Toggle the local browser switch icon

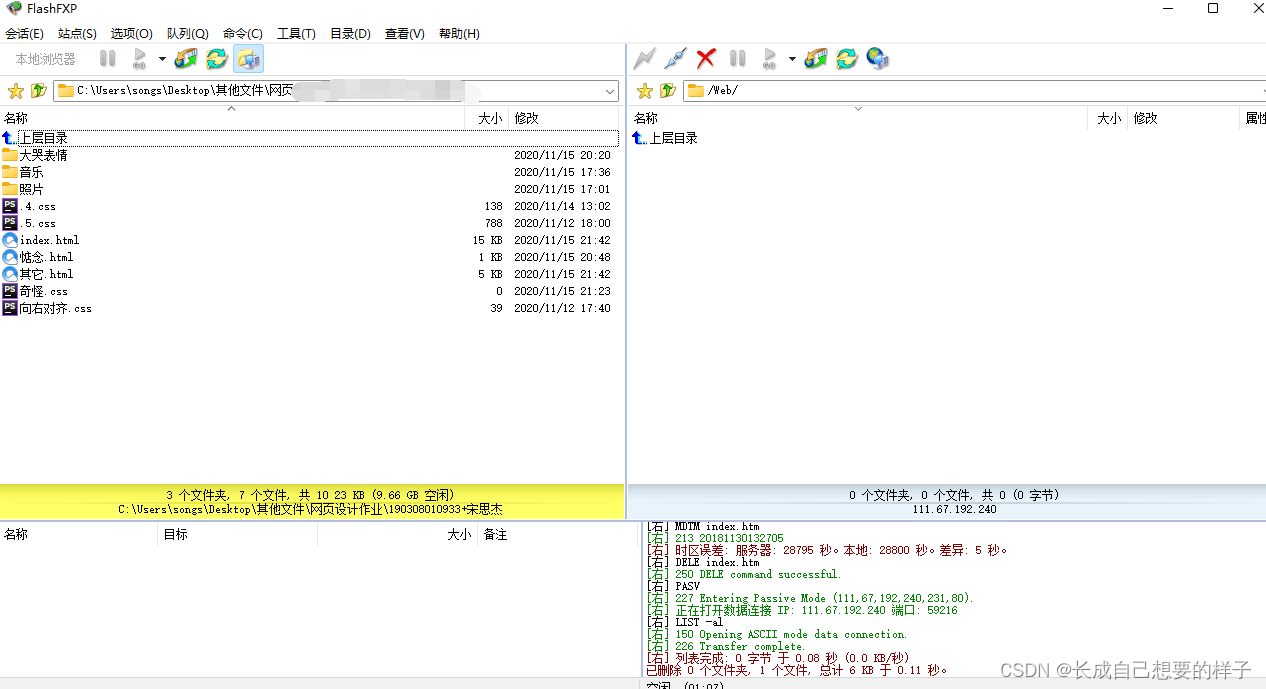tap(248, 59)
